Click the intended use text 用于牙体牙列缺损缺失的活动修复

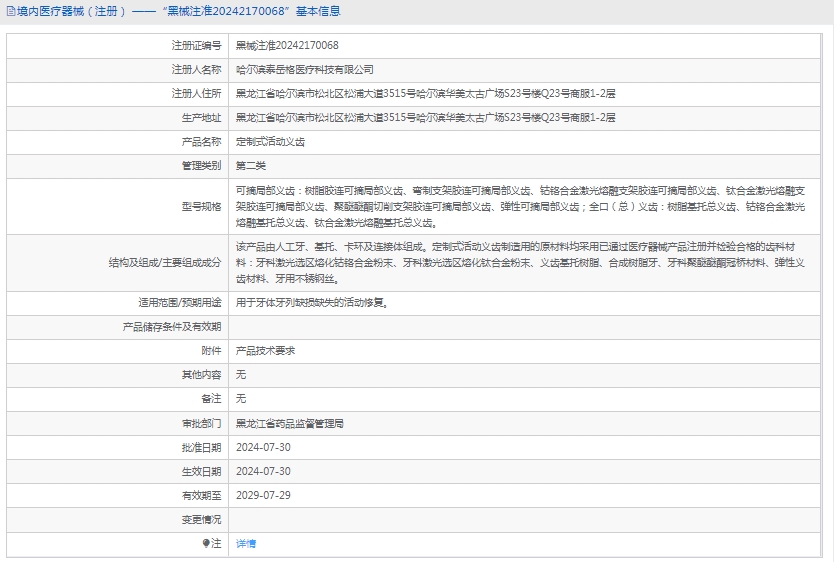(311, 302)
